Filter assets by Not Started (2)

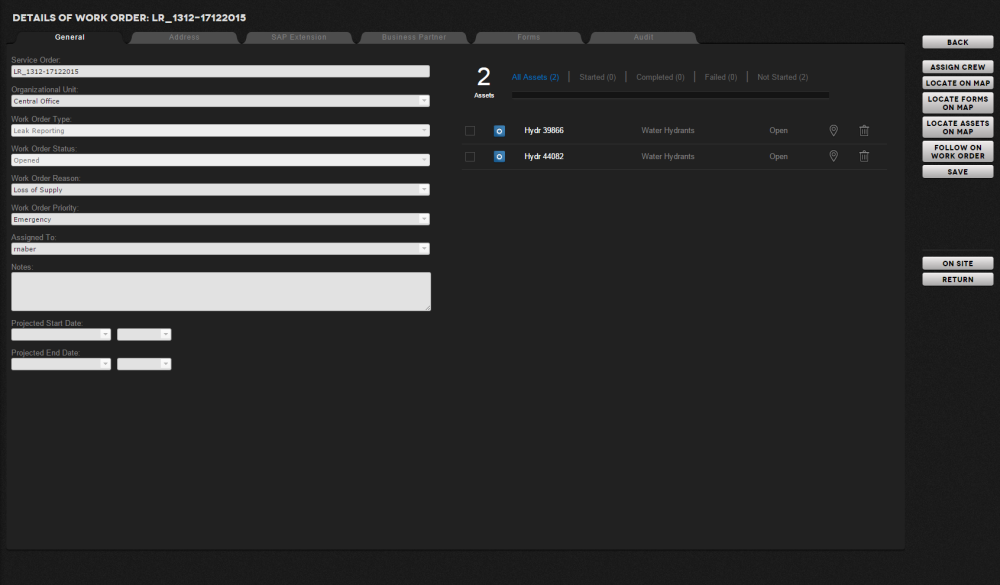point(782,77)
